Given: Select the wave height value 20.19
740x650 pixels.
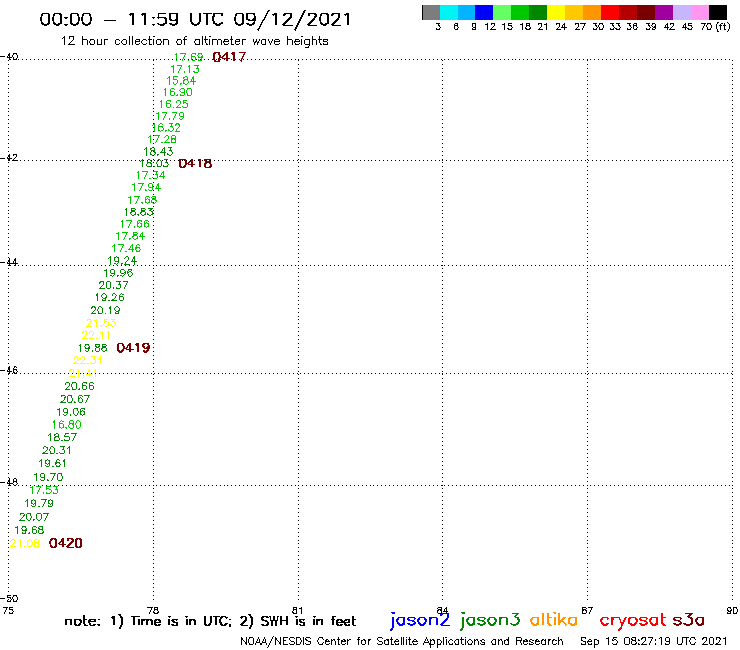Looking at the screenshot, I should click(105, 311).
